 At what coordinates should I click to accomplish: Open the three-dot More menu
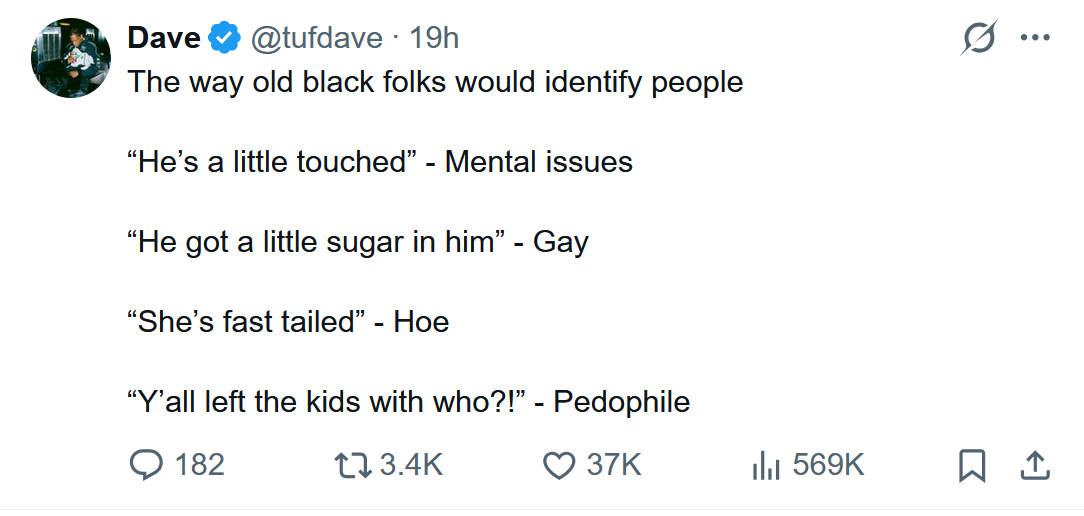tap(1034, 38)
